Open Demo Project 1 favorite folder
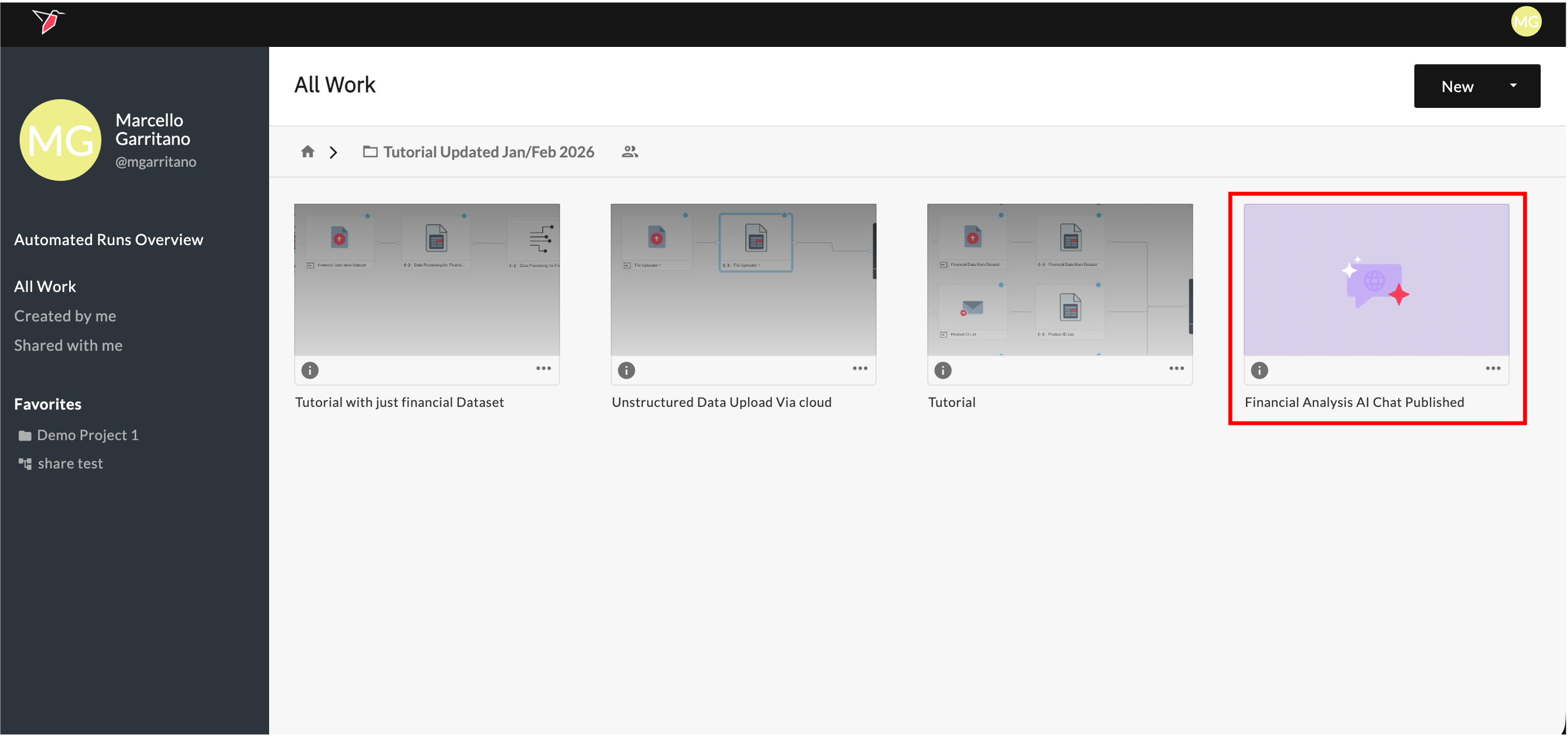1568x737 pixels. pos(87,435)
